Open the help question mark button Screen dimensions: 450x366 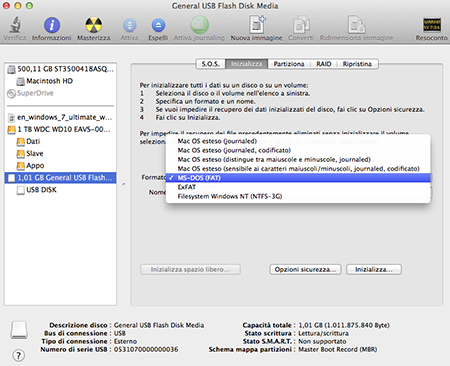pyautogui.click(x=19, y=355)
